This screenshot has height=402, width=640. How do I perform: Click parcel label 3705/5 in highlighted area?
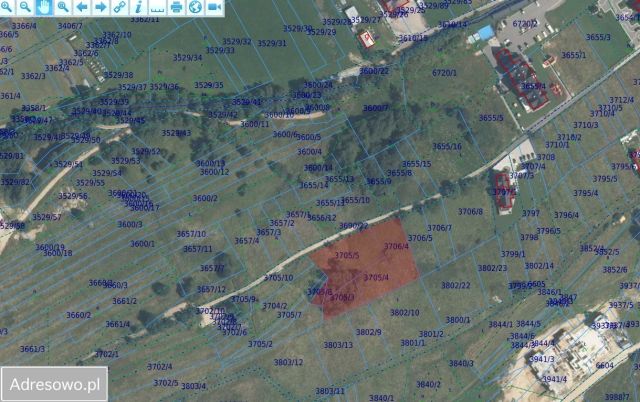point(347,255)
